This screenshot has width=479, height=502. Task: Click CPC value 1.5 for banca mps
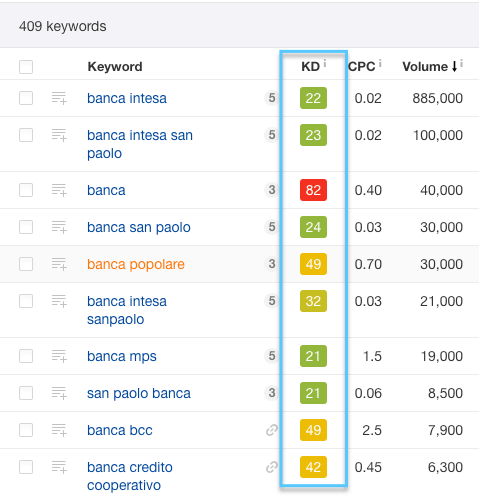(x=372, y=356)
